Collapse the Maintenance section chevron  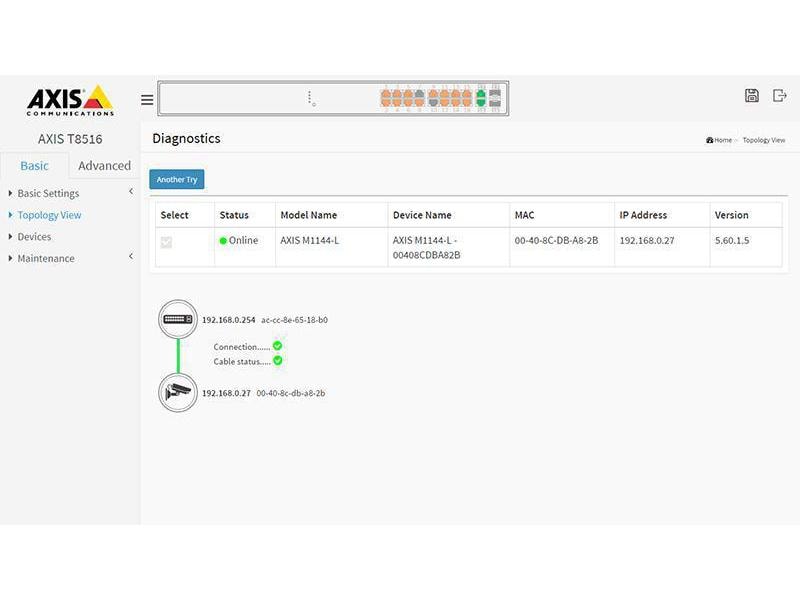coord(128,258)
